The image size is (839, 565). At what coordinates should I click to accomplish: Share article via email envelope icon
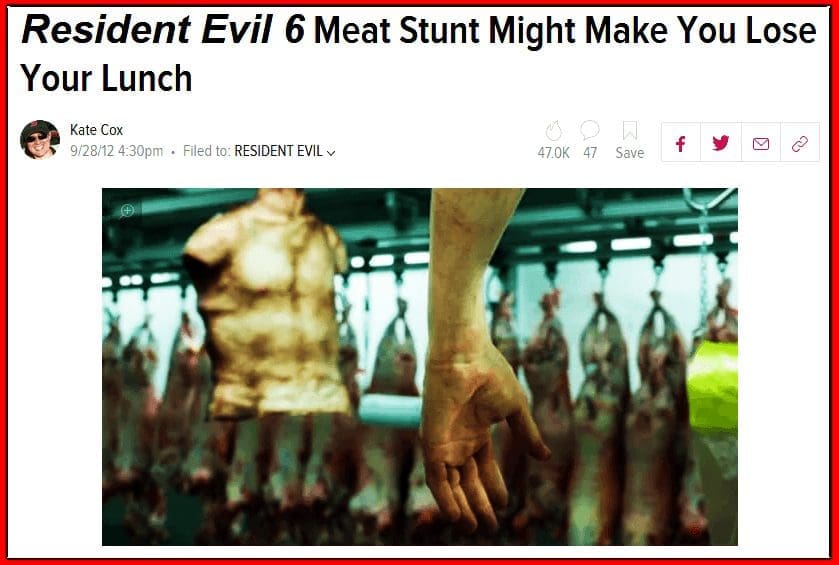coord(761,143)
